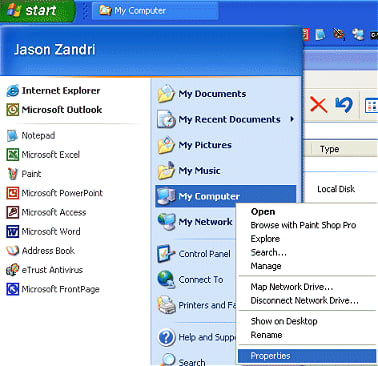This screenshot has width=378, height=366.
Task: Click the My Computer monitor icon
Action: pyautogui.click(x=166, y=196)
